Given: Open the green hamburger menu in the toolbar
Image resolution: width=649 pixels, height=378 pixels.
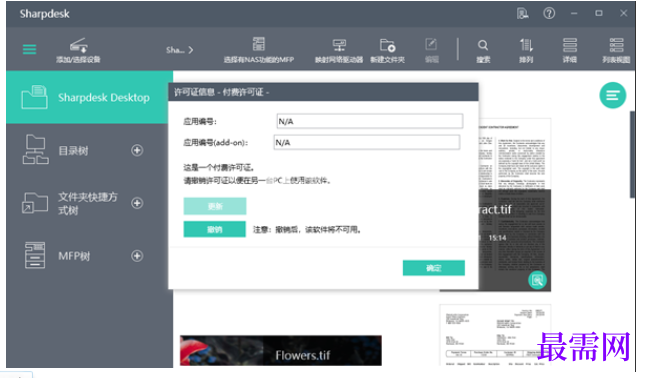Looking at the screenshot, I should (29, 50).
